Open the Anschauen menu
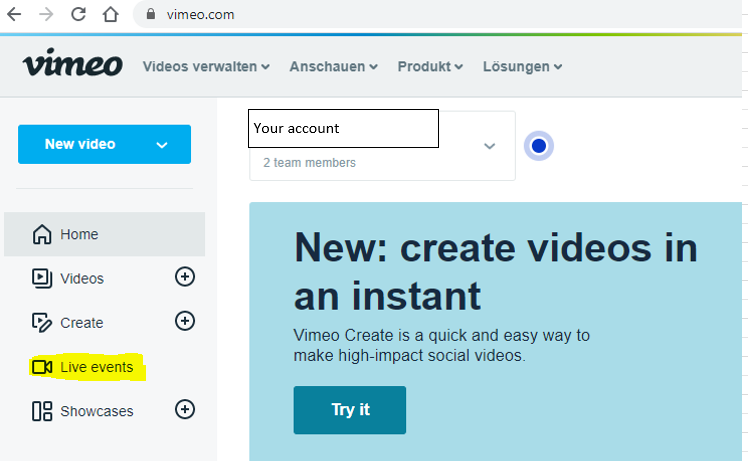 click(x=333, y=67)
